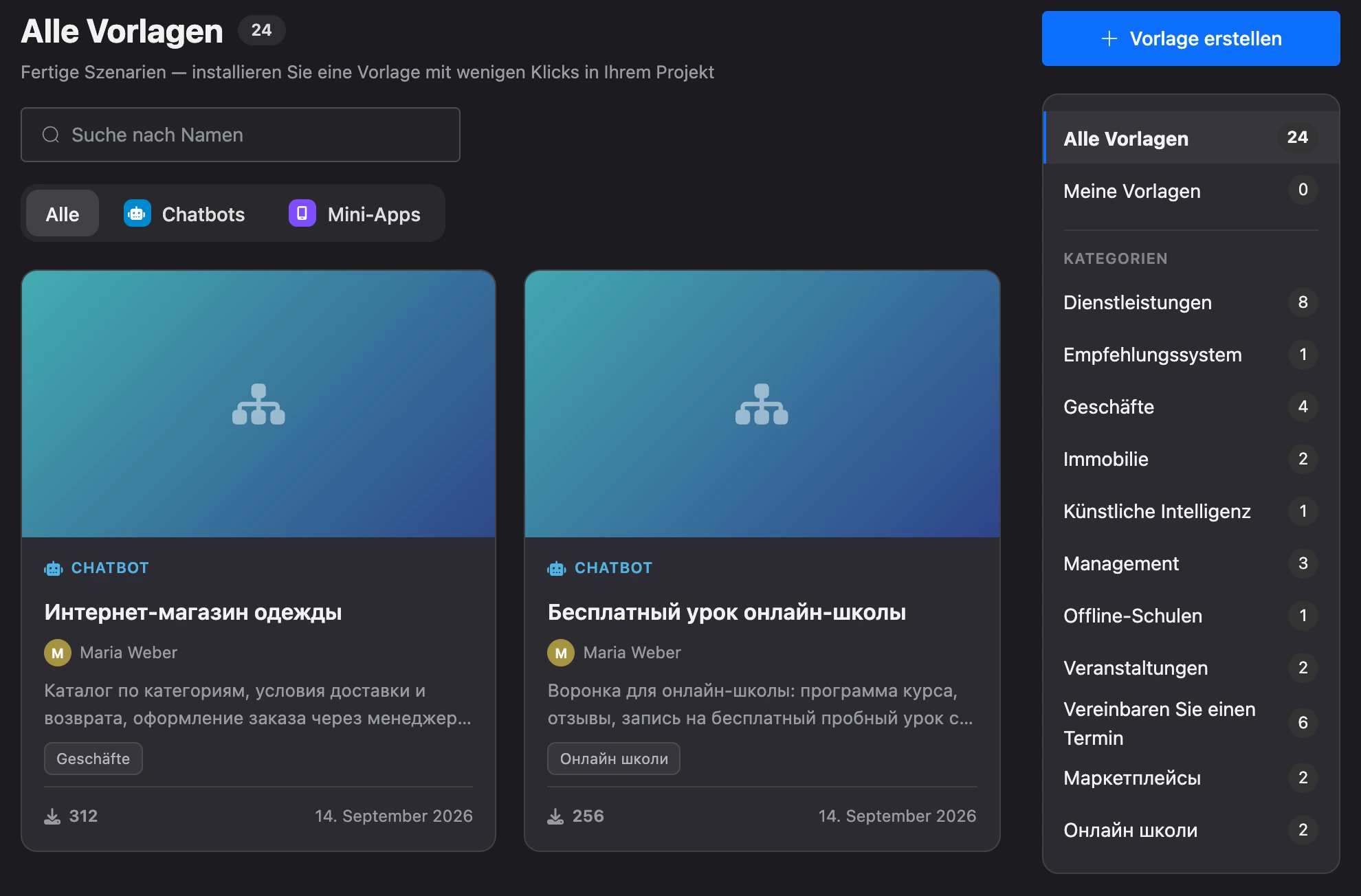Select the Alle filter tab
Viewport: 1361px width, 896px height.
click(x=63, y=214)
